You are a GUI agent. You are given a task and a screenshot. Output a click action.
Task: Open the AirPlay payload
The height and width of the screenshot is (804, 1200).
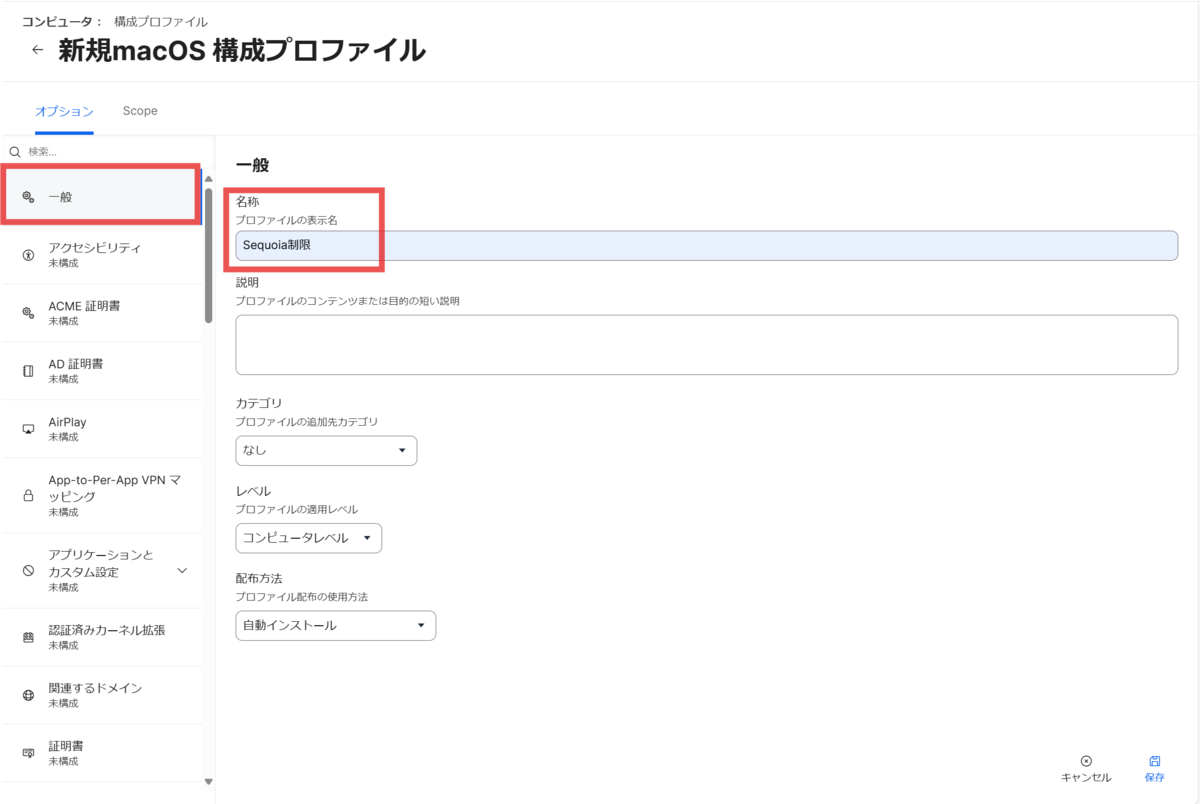click(x=102, y=429)
